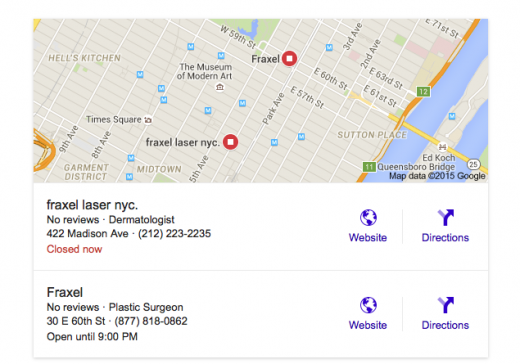The height and width of the screenshot is (364, 520).
Task: Click the fraxel laser nyc. red map pin
Action: coord(230,142)
